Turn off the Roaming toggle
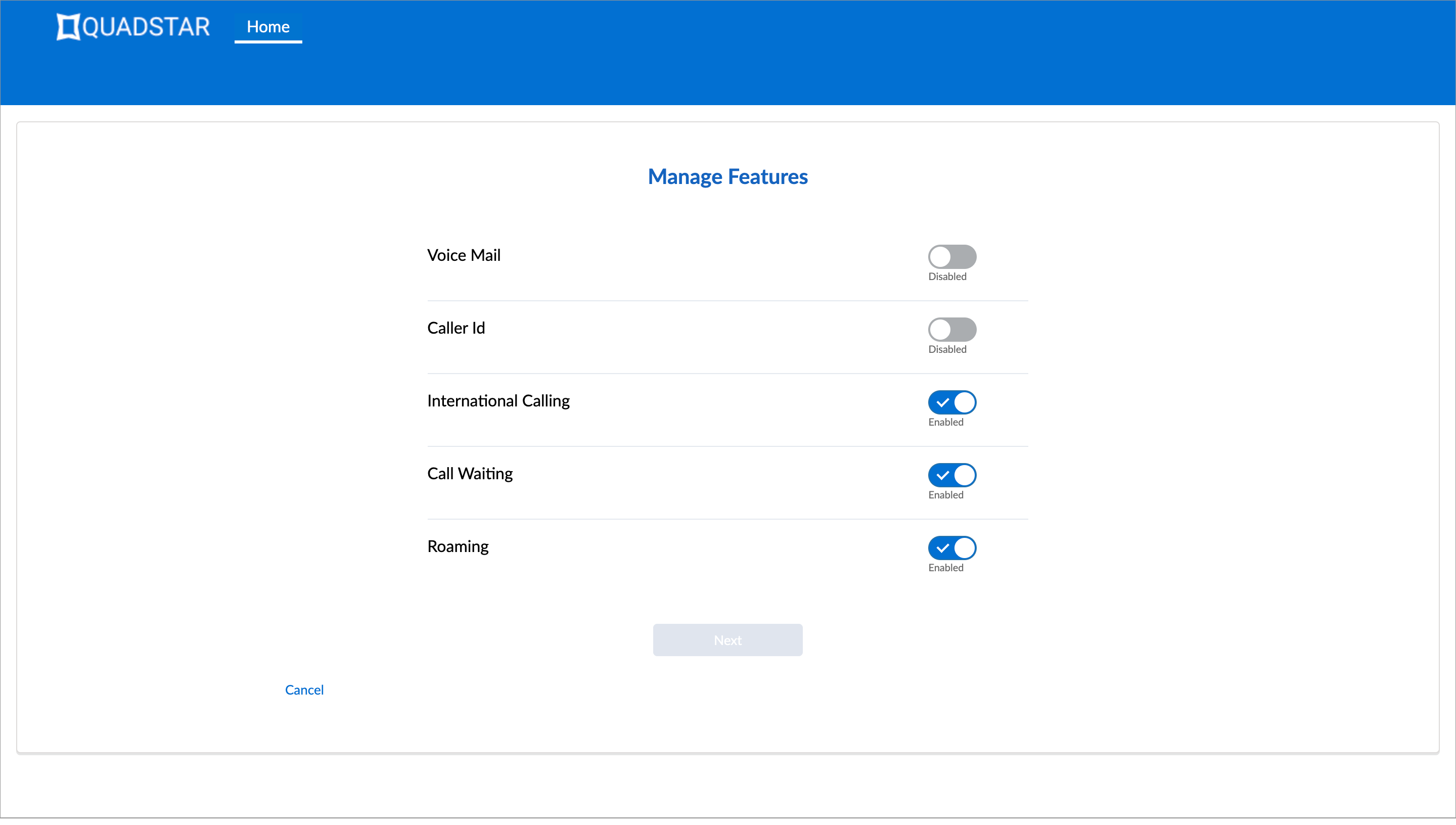The width and height of the screenshot is (1456, 825). click(x=952, y=548)
